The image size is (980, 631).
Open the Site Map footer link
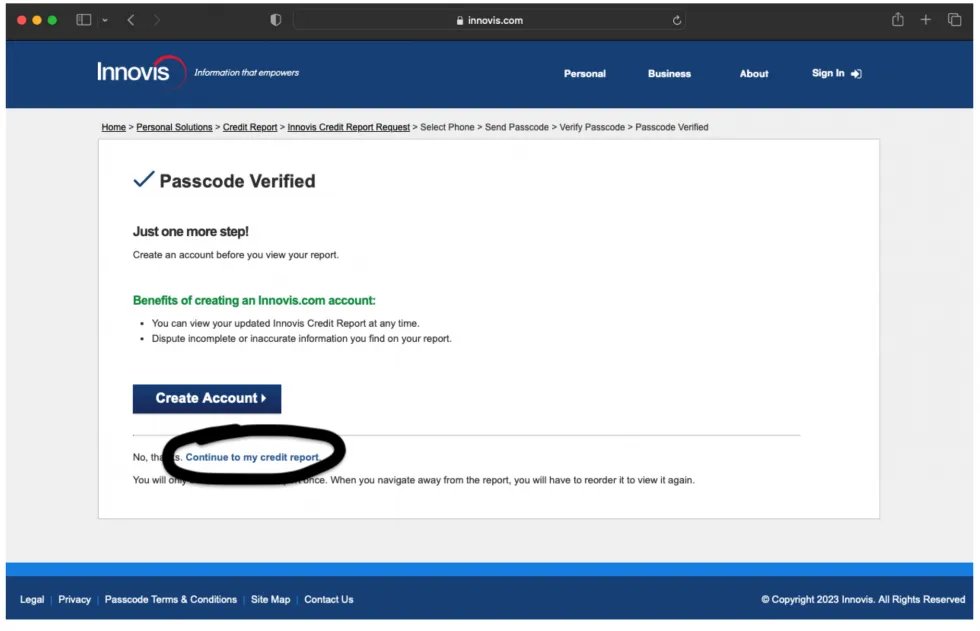[x=271, y=600]
